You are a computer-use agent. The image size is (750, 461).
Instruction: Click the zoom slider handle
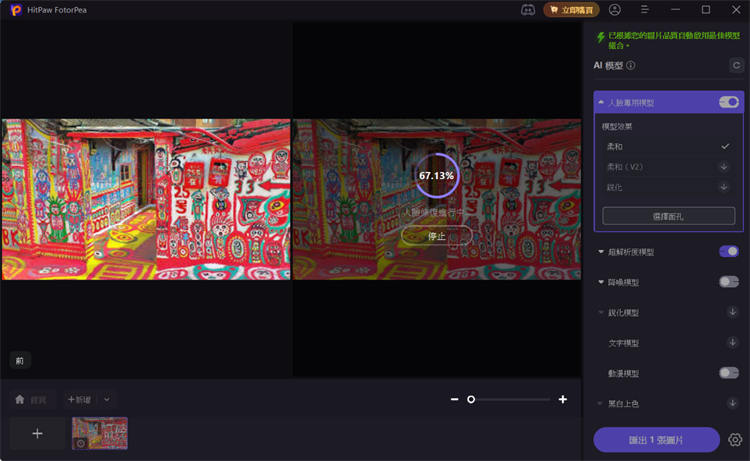[x=471, y=399]
